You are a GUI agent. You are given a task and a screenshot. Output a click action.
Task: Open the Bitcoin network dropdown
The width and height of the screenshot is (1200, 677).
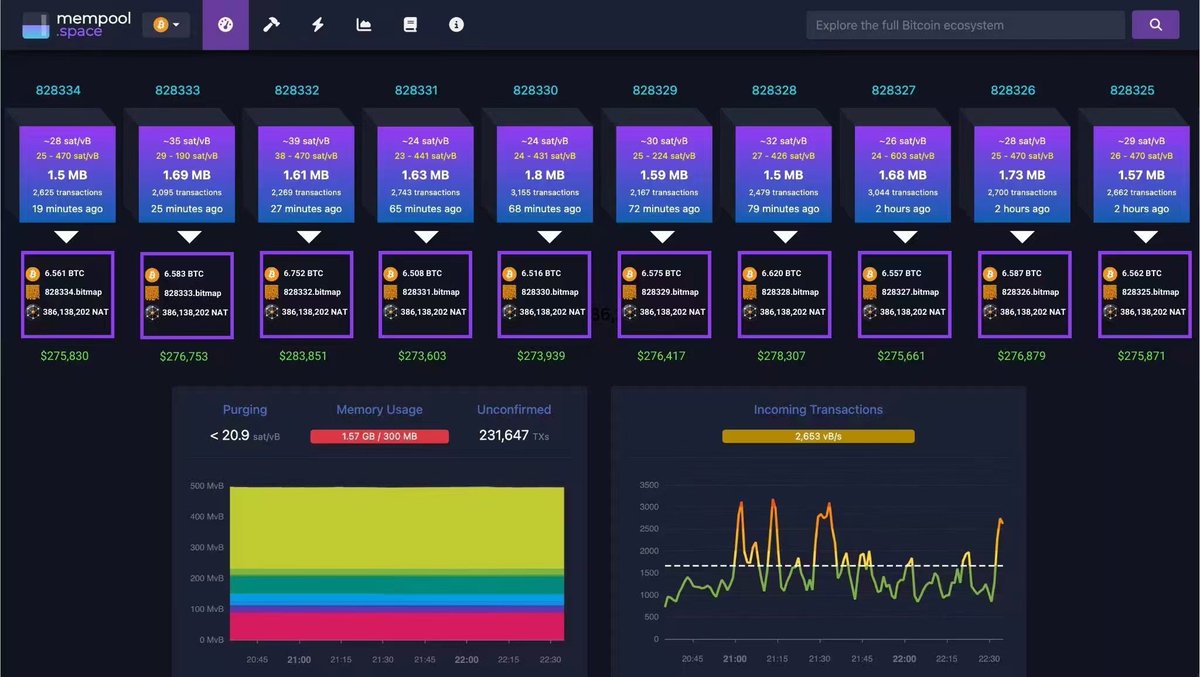[176, 24]
